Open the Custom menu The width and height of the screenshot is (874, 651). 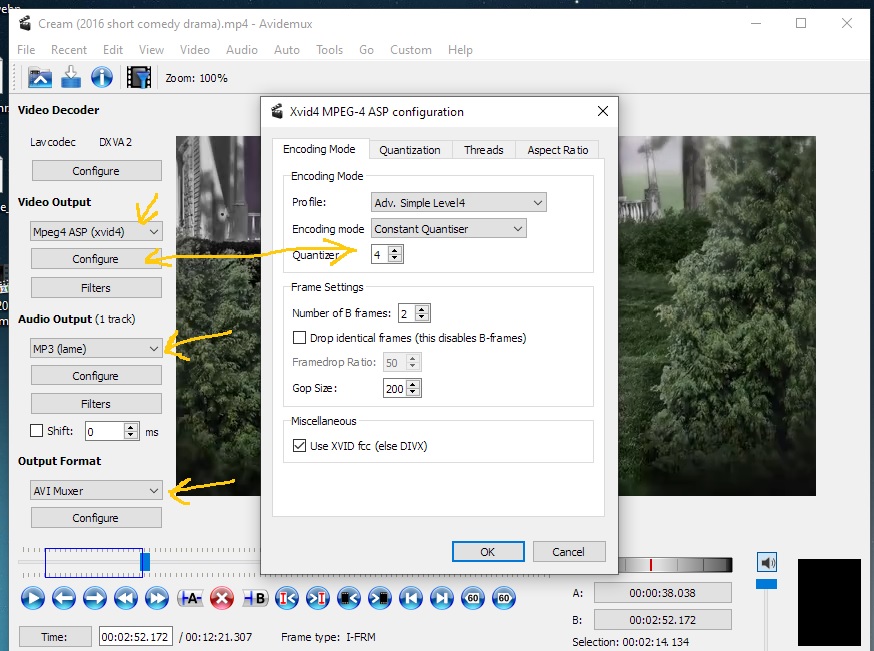[x=411, y=50]
